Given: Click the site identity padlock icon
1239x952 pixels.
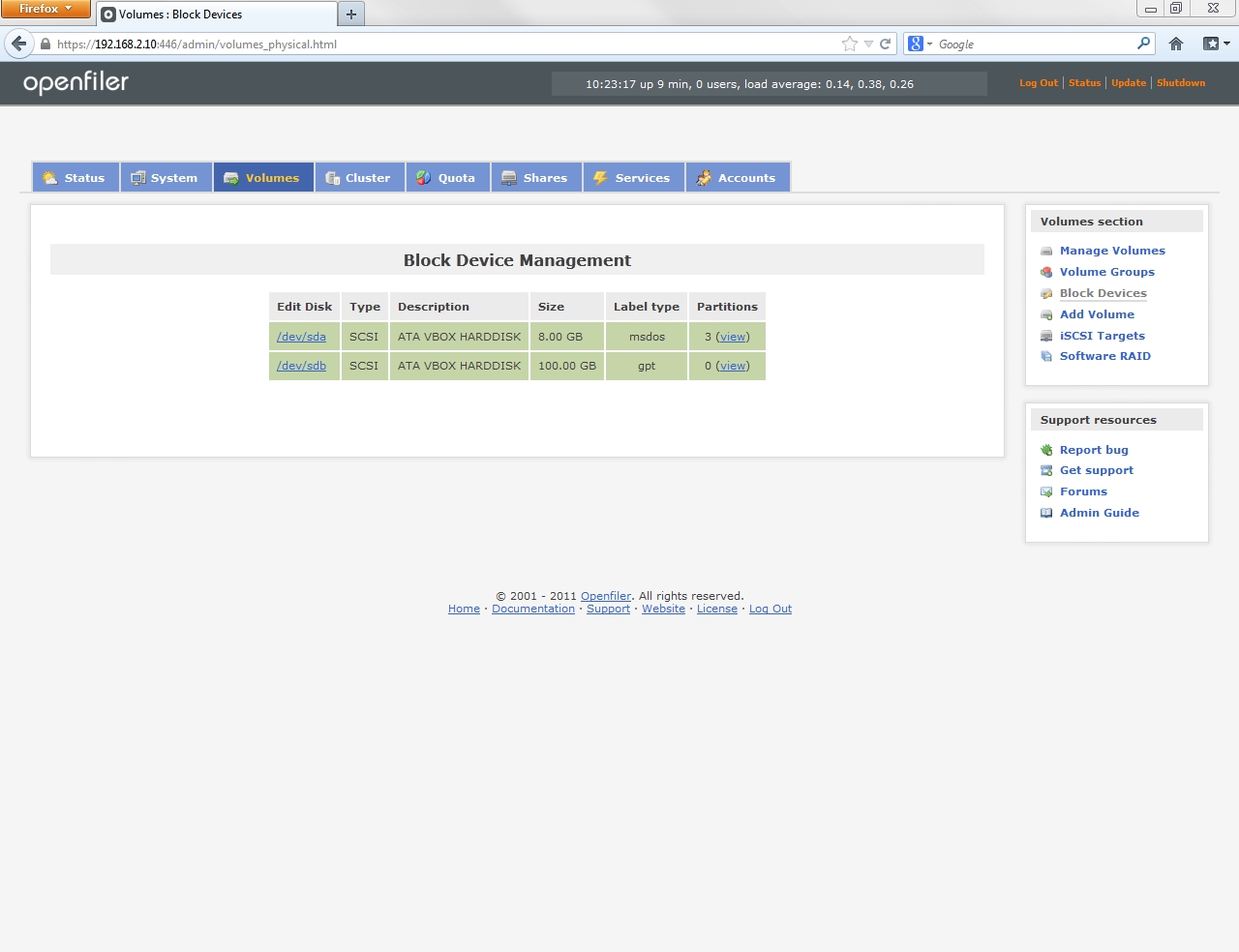Looking at the screenshot, I should click(x=45, y=44).
